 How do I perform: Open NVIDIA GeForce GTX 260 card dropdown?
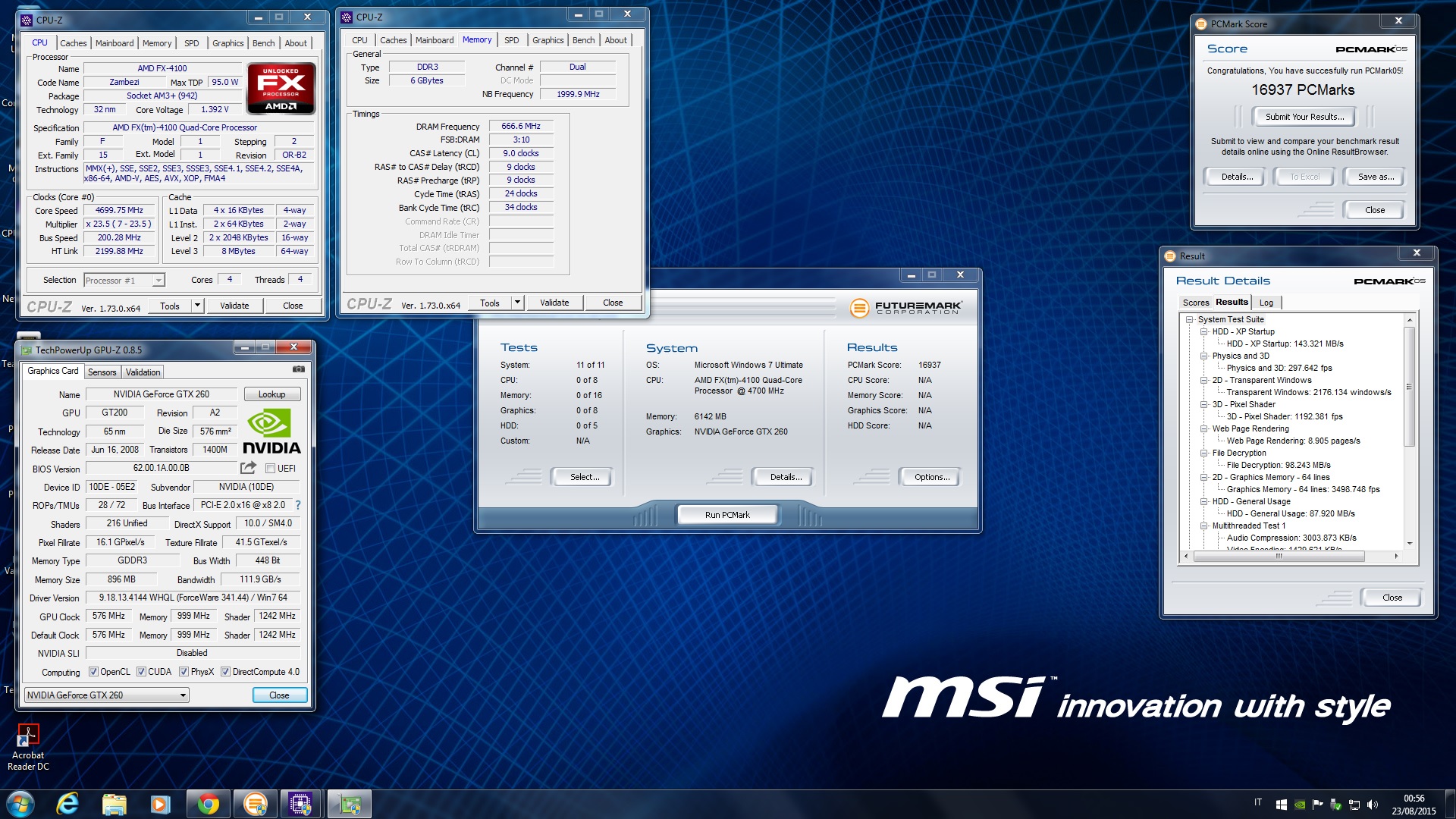tap(107, 695)
